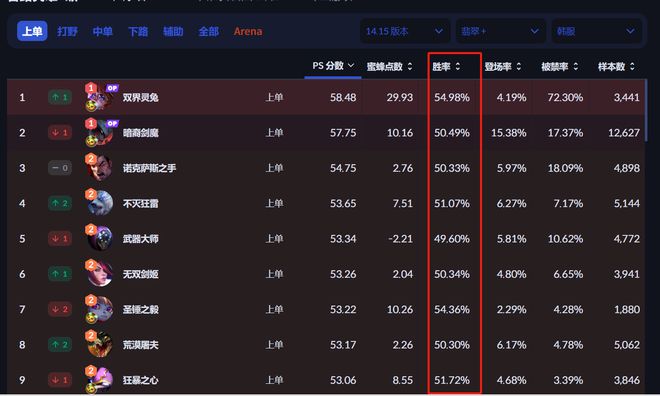Image resolution: width=660 pixels, height=396 pixels.
Task: Click the 诺克萨斯之手 champion portrait
Action: coord(100,168)
